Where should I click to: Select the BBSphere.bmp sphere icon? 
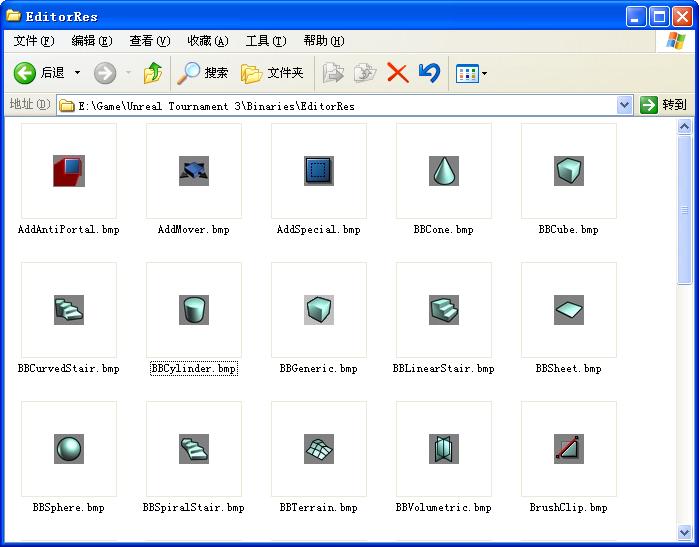(x=69, y=449)
